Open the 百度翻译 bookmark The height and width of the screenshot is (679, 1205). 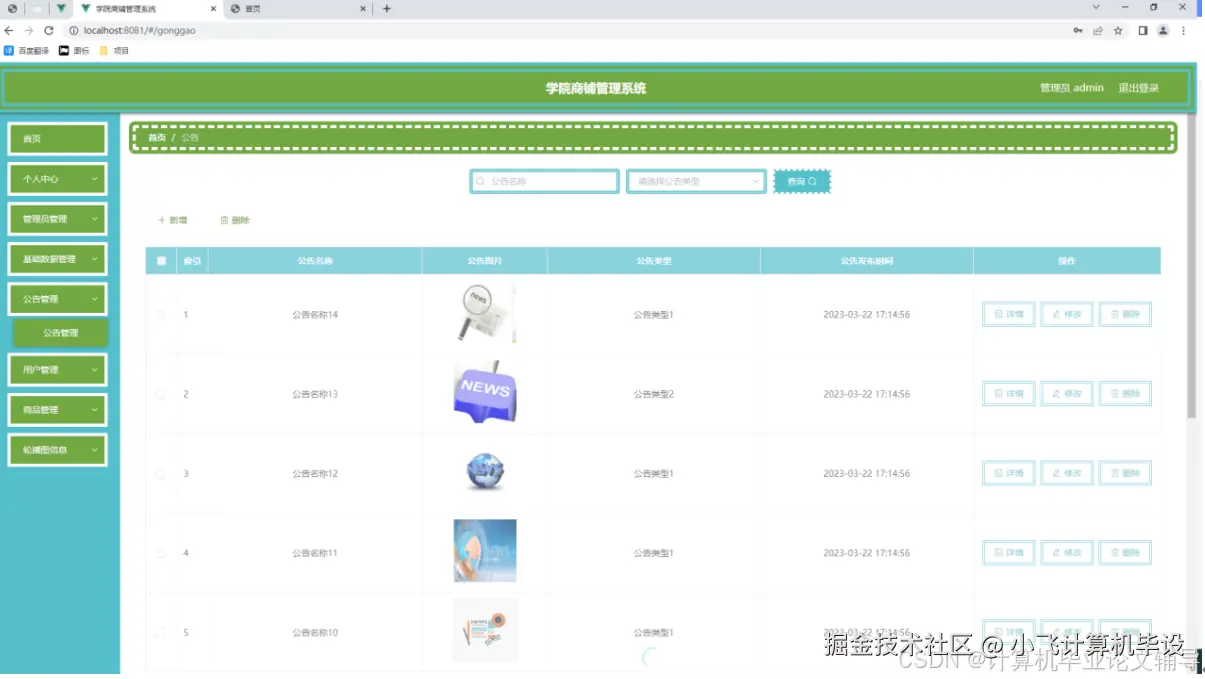pyautogui.click(x=26, y=51)
